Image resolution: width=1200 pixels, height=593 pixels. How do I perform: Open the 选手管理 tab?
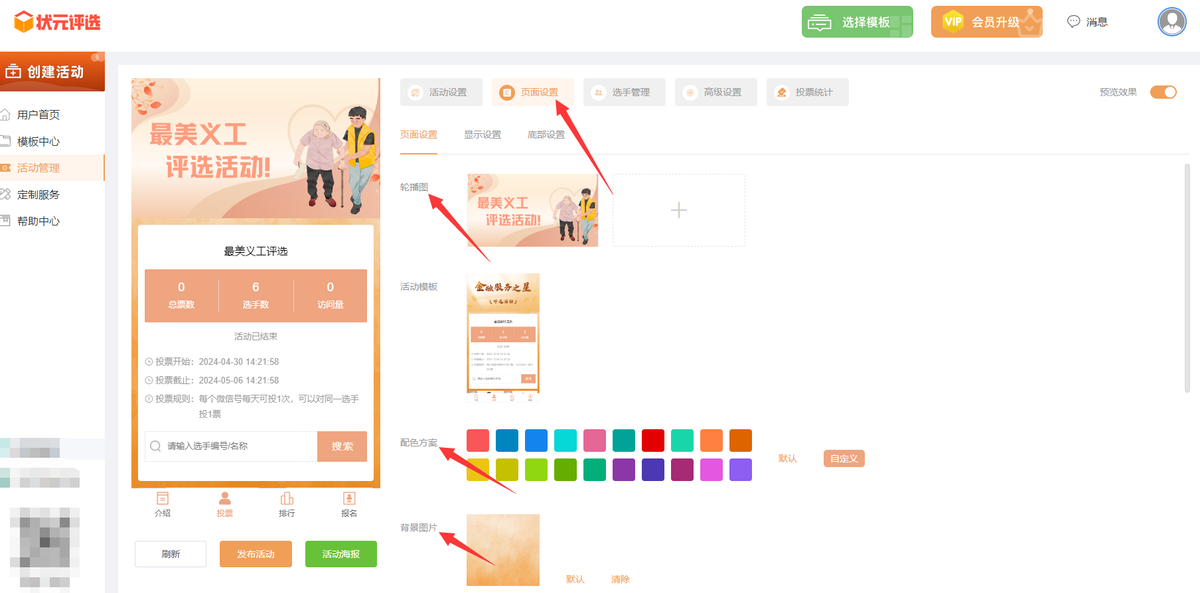[x=623, y=92]
